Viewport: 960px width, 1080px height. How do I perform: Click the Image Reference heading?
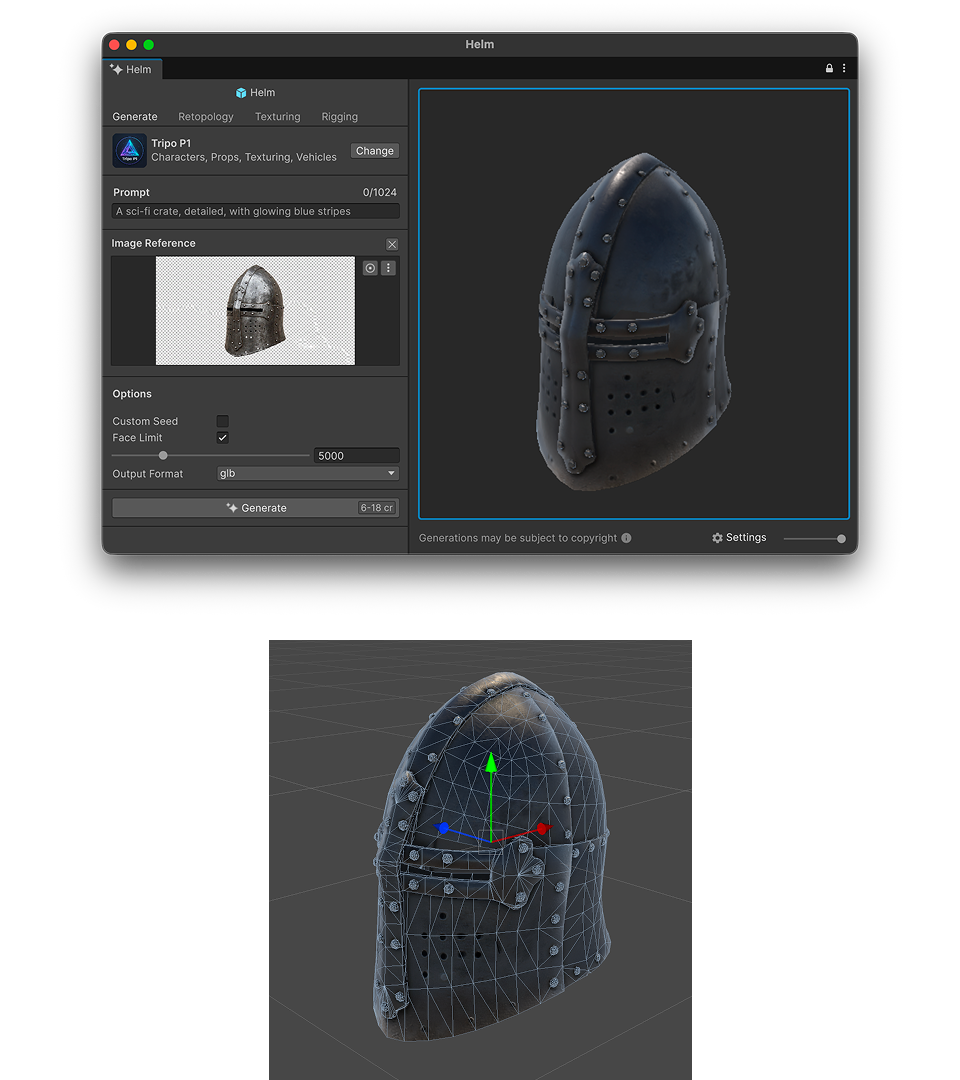pos(154,243)
